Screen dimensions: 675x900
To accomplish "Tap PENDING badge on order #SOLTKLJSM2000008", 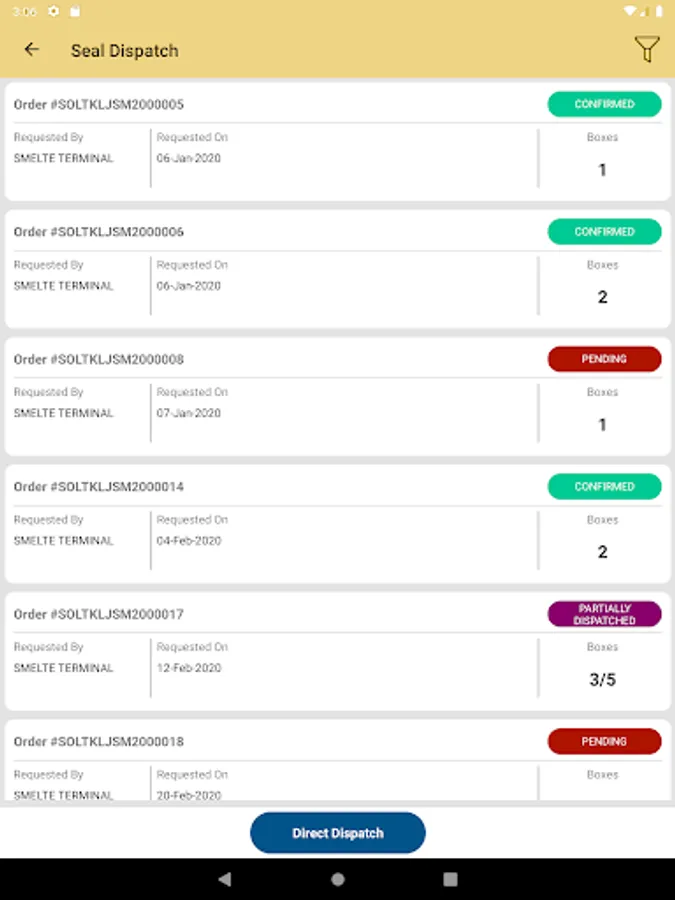I will point(604,359).
